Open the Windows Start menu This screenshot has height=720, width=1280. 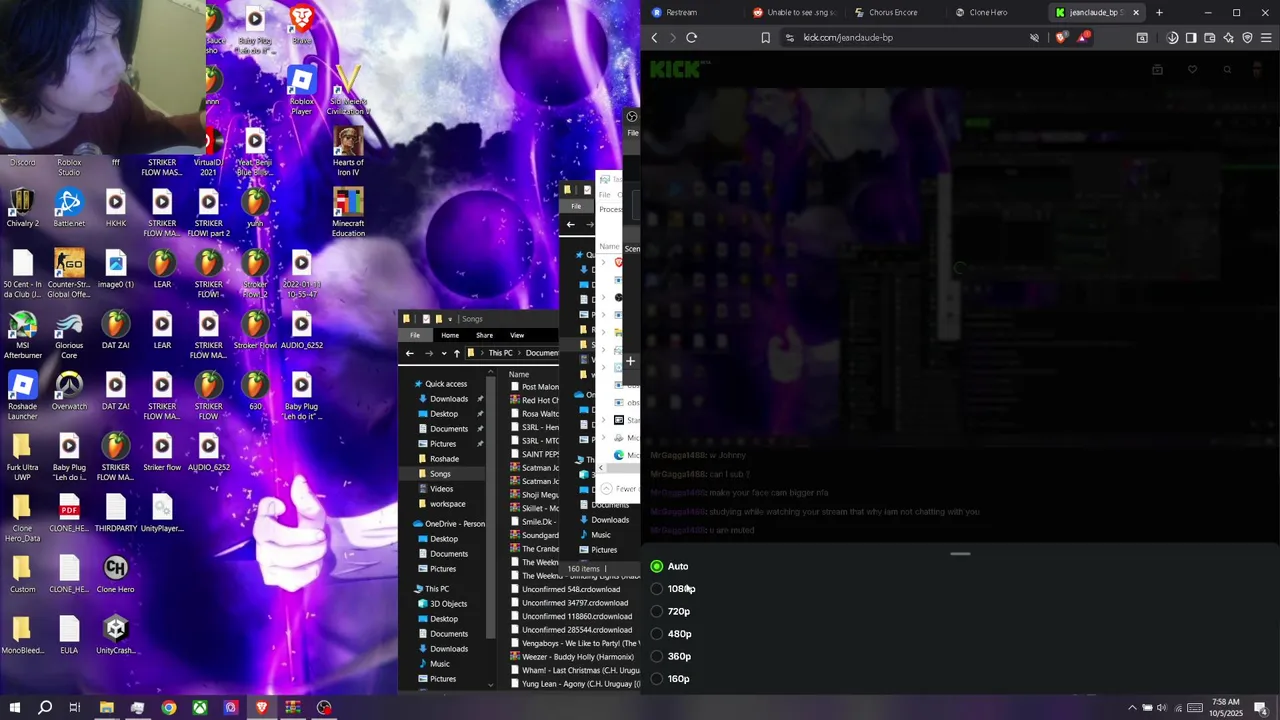click(x=16, y=708)
